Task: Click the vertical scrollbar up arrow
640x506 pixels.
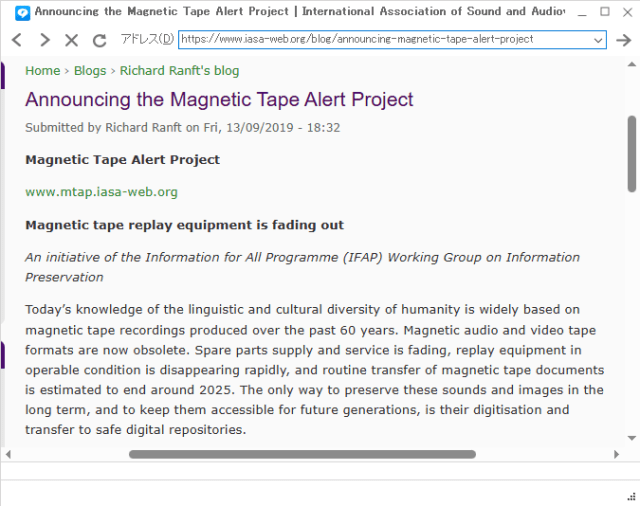Action: pyautogui.click(x=632, y=64)
